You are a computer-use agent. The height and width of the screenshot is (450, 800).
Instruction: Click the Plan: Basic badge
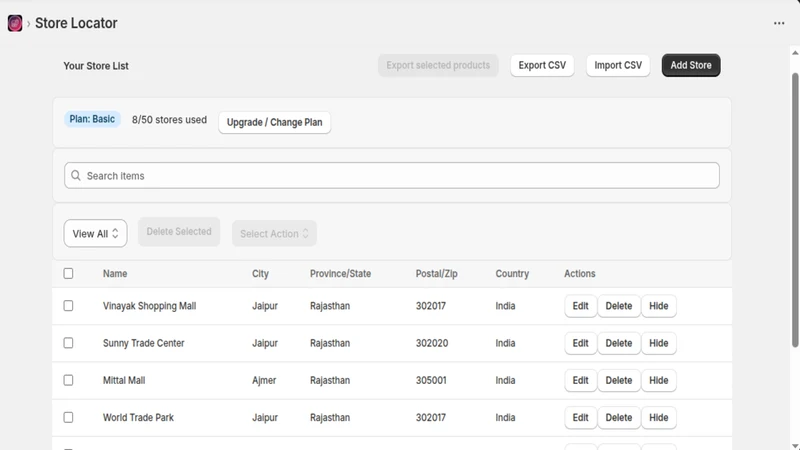[x=92, y=119]
